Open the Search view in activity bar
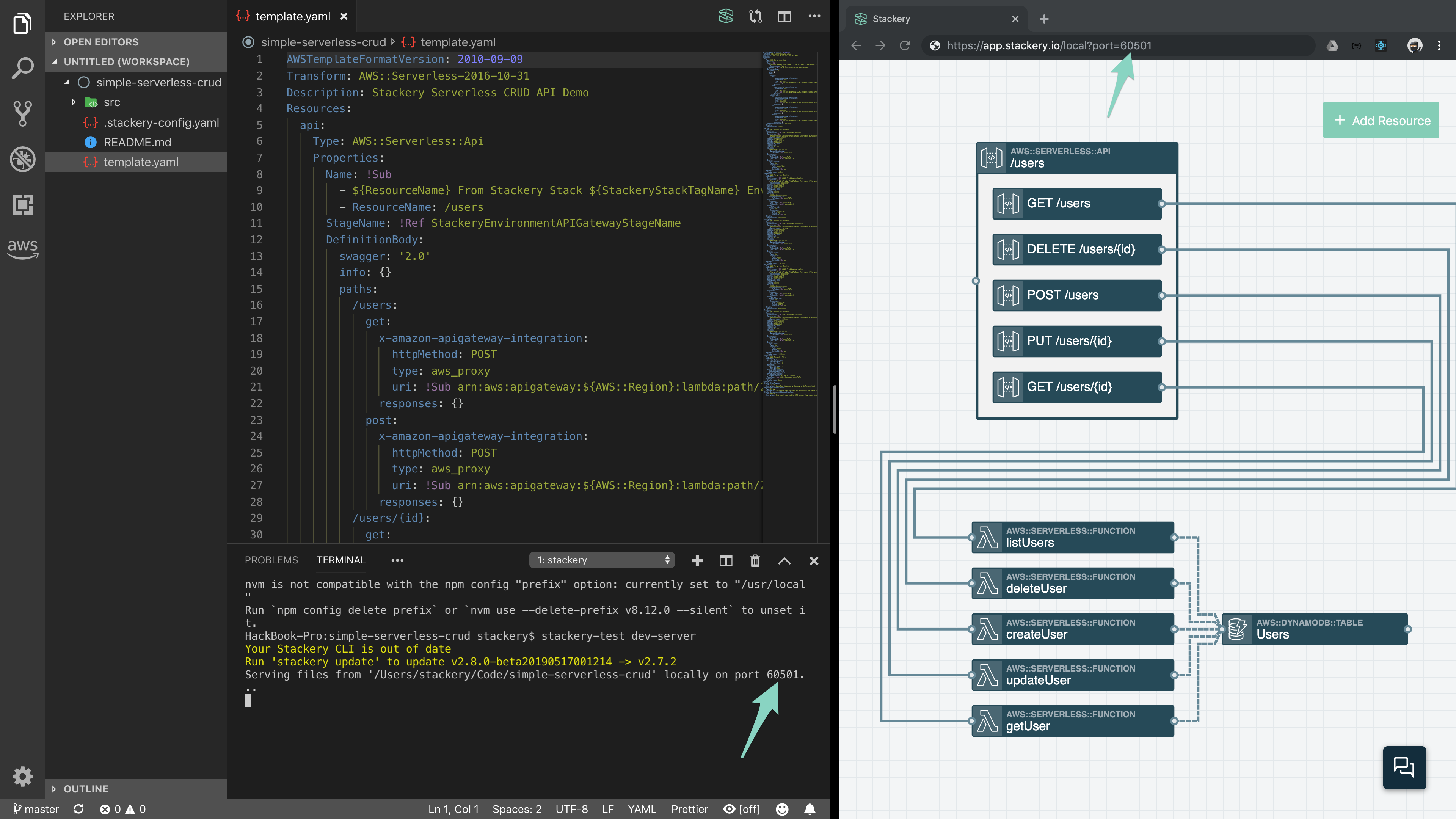 click(x=23, y=68)
